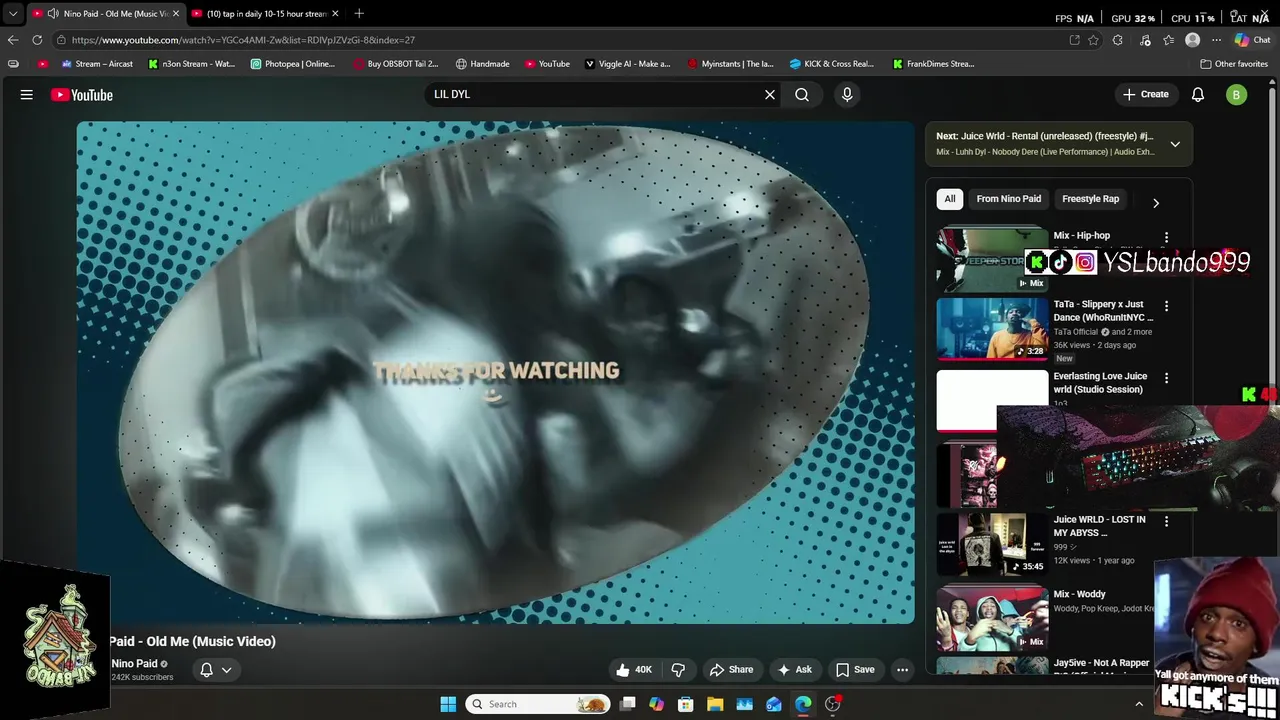This screenshot has width=1280, height=720.
Task: Like the video with 40K likes
Action: (x=634, y=670)
